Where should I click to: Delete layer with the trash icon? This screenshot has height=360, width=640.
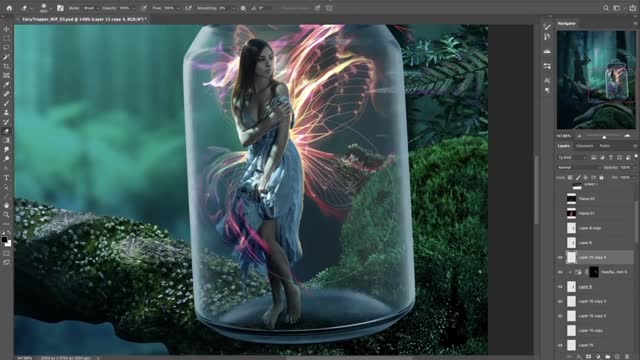pyautogui.click(x=627, y=357)
